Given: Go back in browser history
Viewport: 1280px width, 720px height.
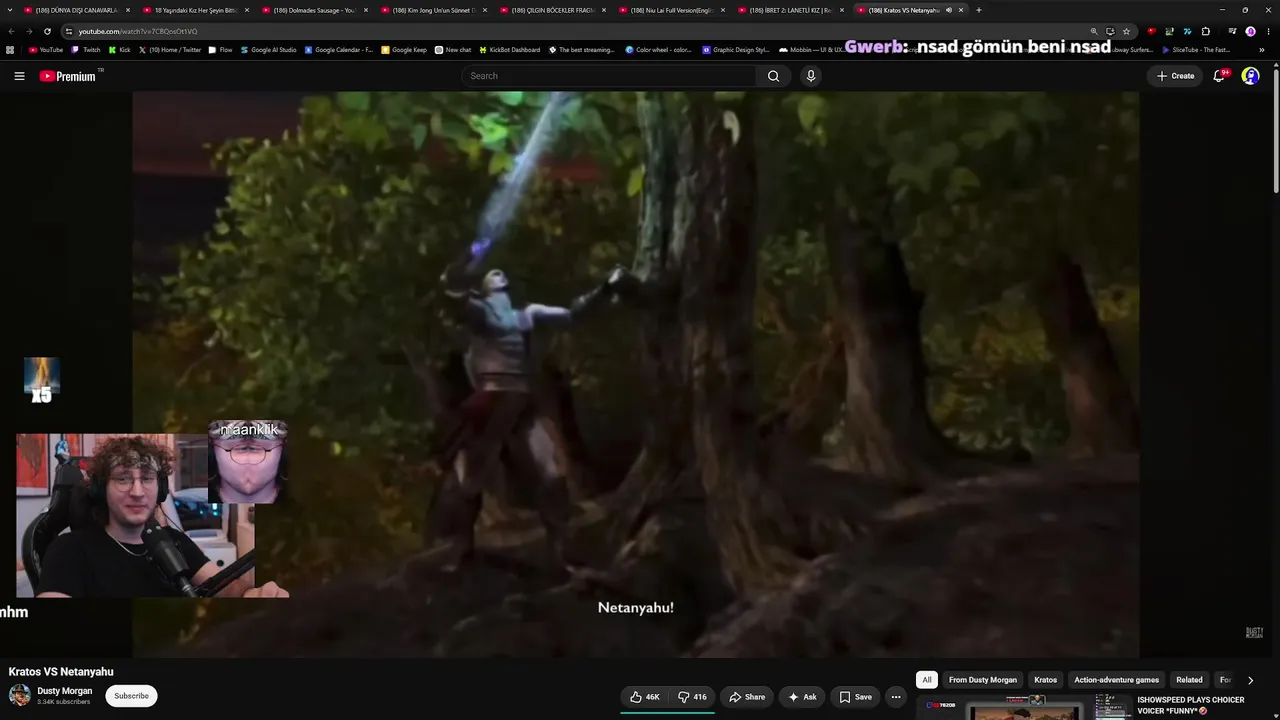Looking at the screenshot, I should click(x=11, y=31).
